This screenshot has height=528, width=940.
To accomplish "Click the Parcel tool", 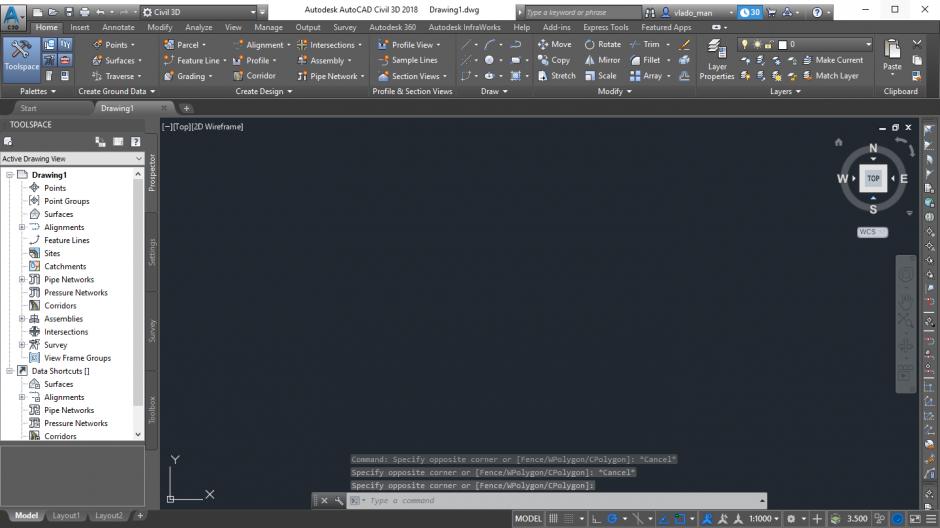I will click(x=184, y=44).
